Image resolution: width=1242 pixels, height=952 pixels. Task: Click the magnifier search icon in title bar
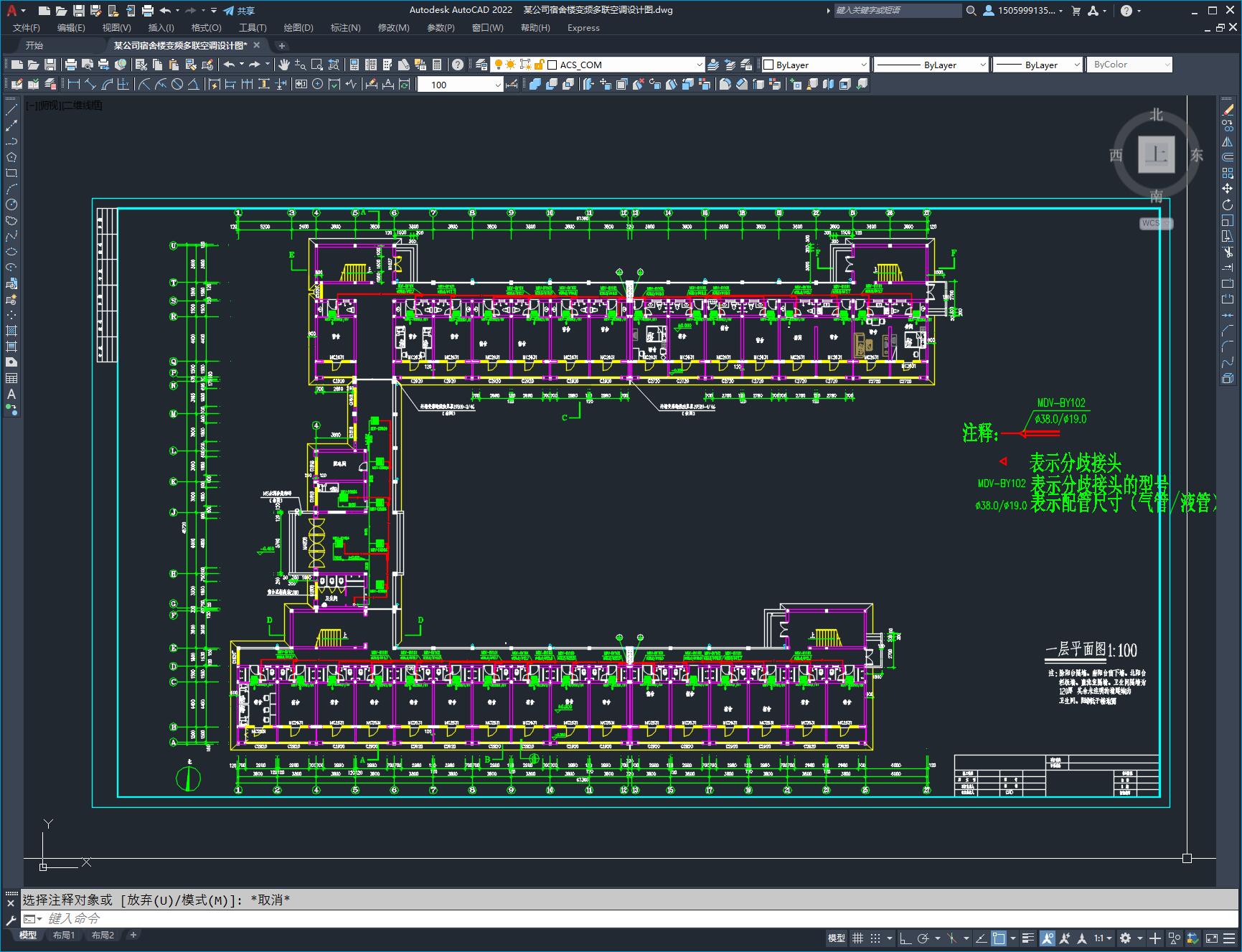tap(971, 10)
